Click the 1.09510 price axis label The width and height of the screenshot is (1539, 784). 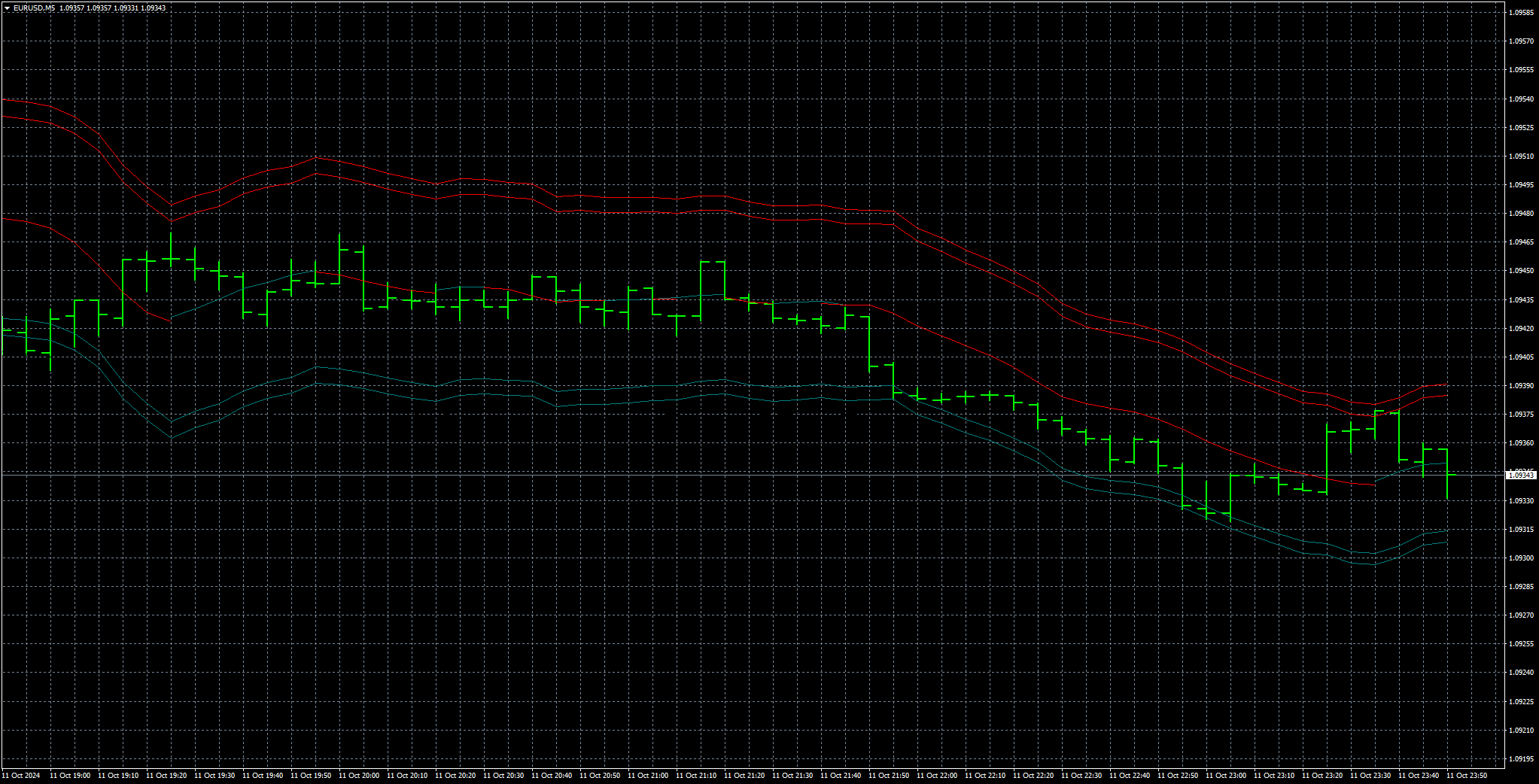coord(1522,156)
